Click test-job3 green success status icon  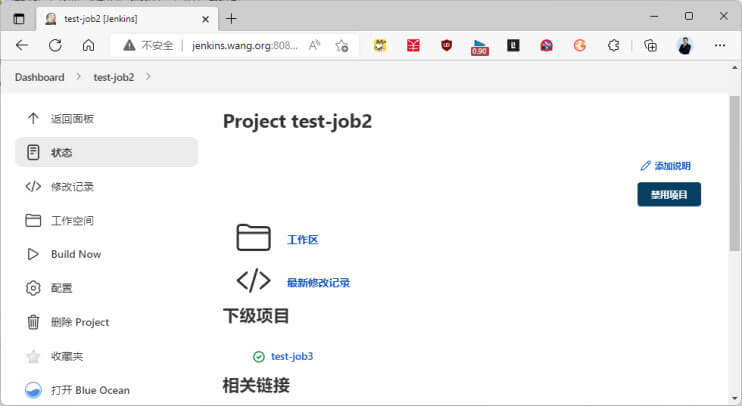(259, 357)
